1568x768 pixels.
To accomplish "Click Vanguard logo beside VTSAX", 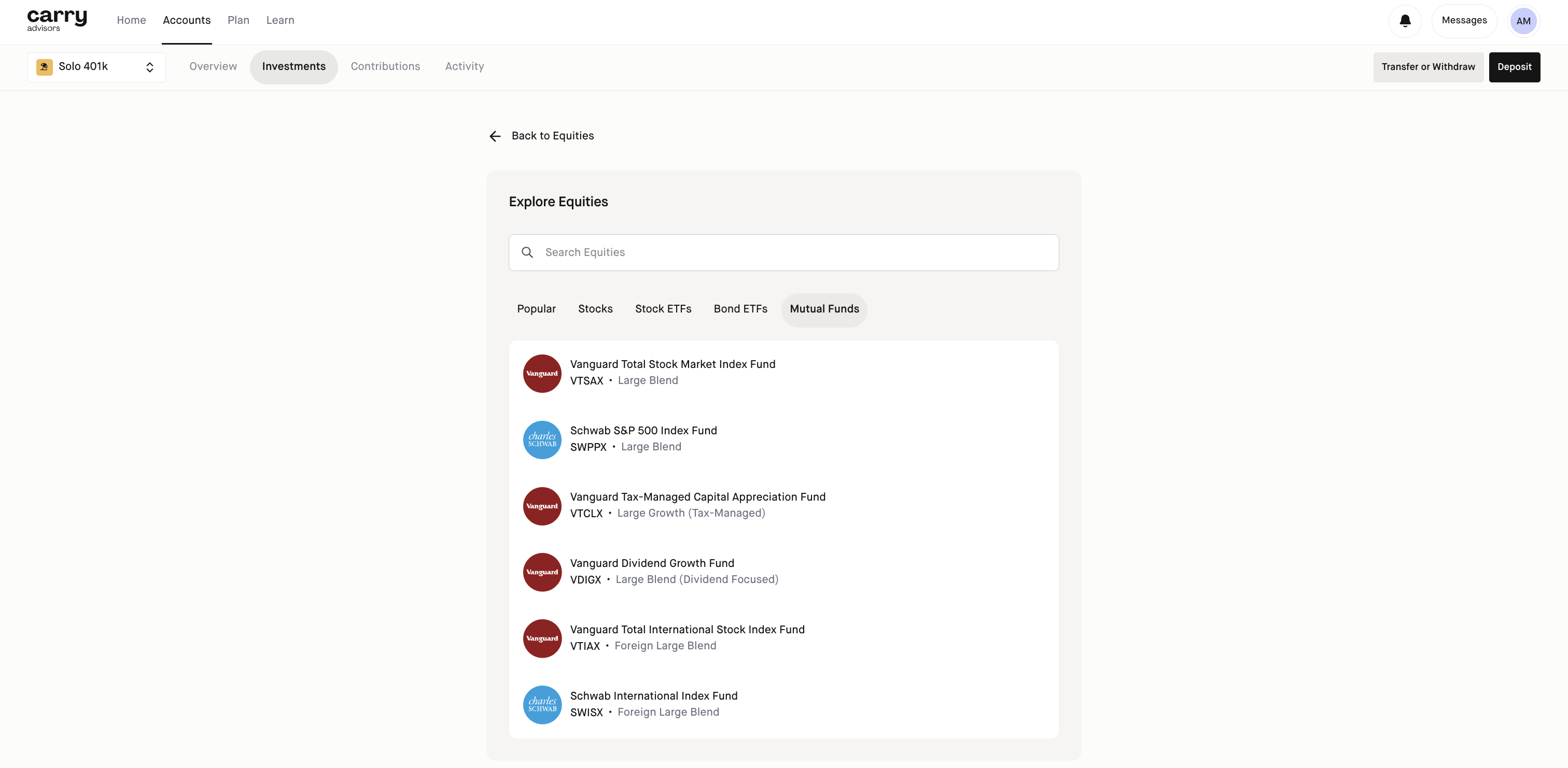I will coord(542,373).
